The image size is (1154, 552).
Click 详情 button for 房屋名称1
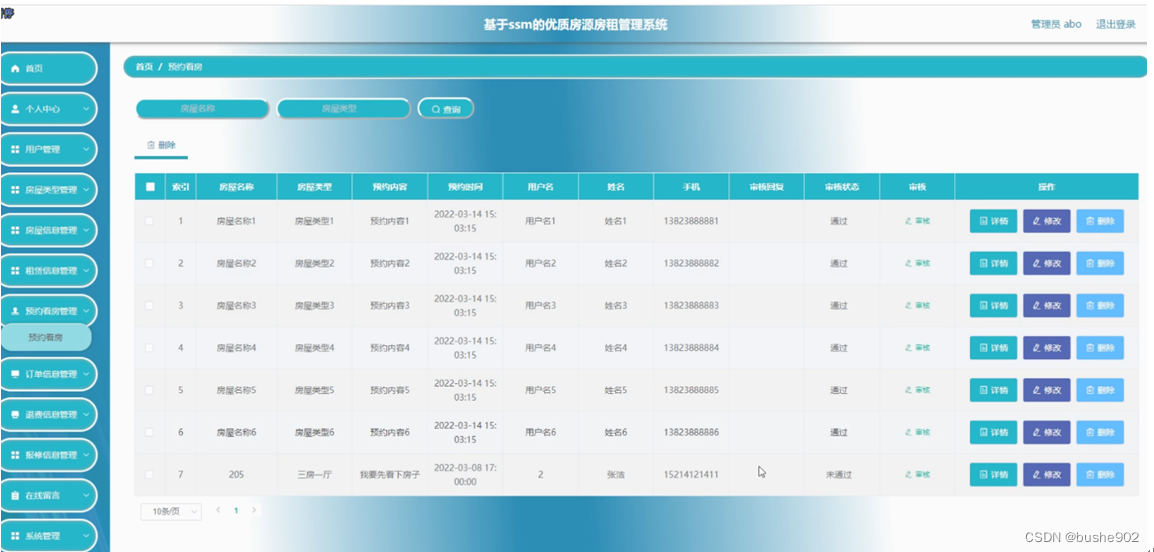pos(993,221)
